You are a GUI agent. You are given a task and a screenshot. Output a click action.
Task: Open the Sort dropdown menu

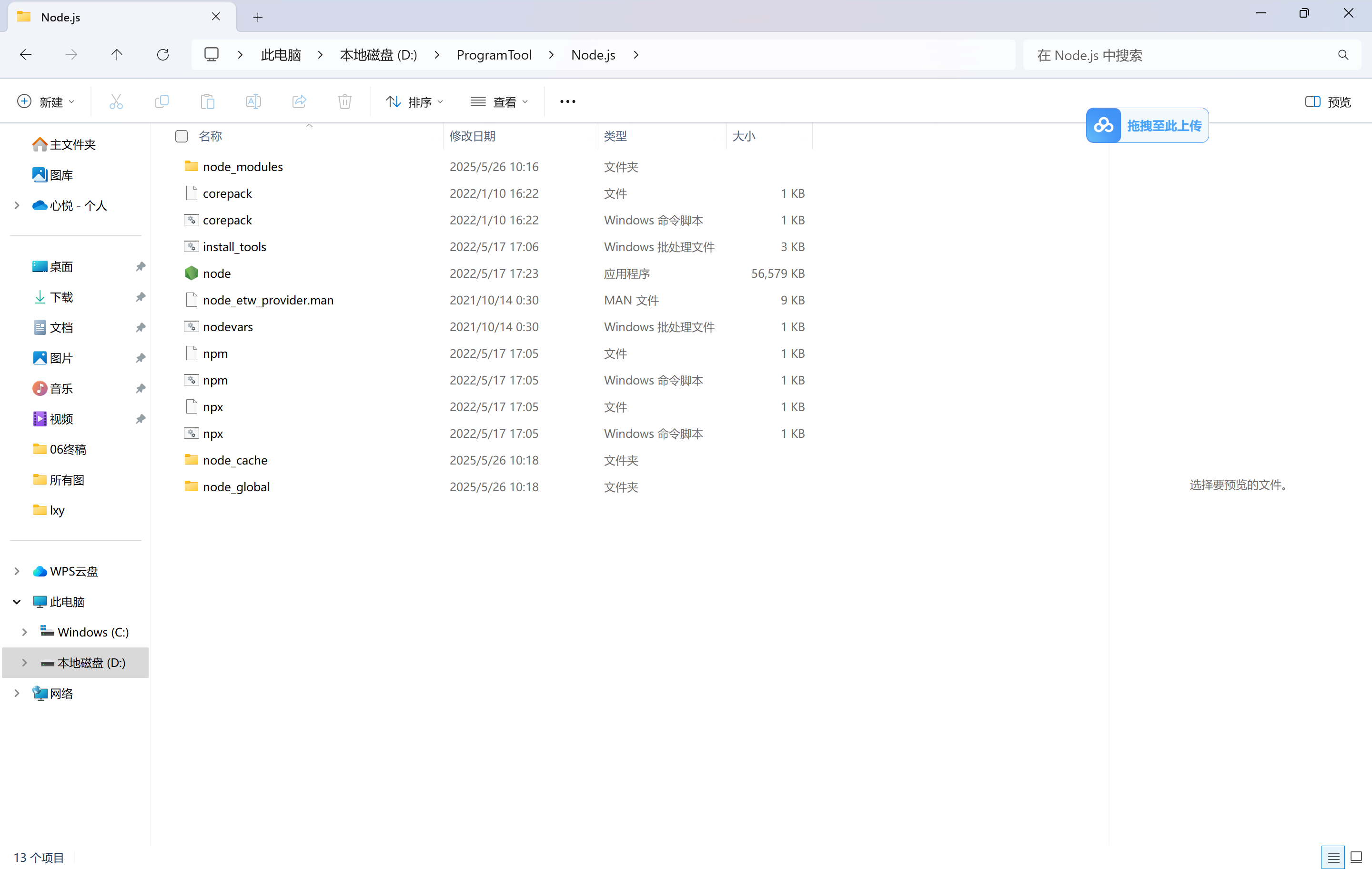[x=414, y=101]
